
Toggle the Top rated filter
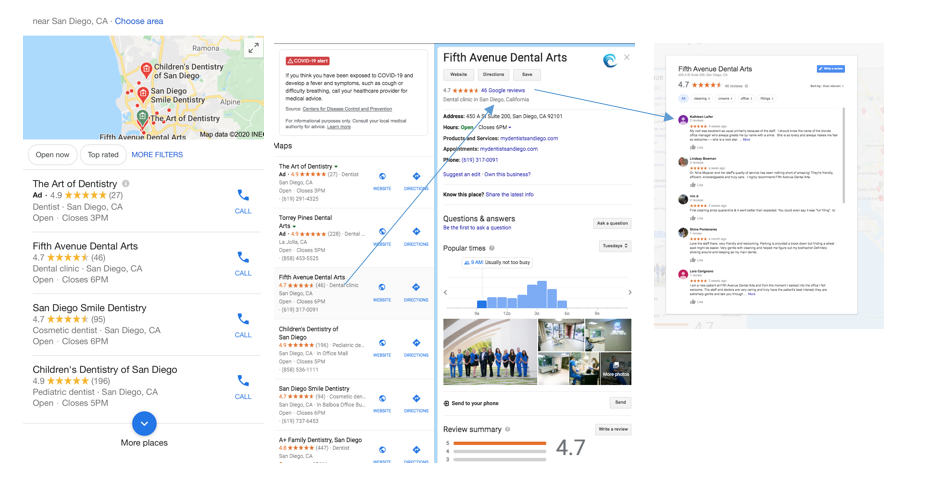(103, 155)
